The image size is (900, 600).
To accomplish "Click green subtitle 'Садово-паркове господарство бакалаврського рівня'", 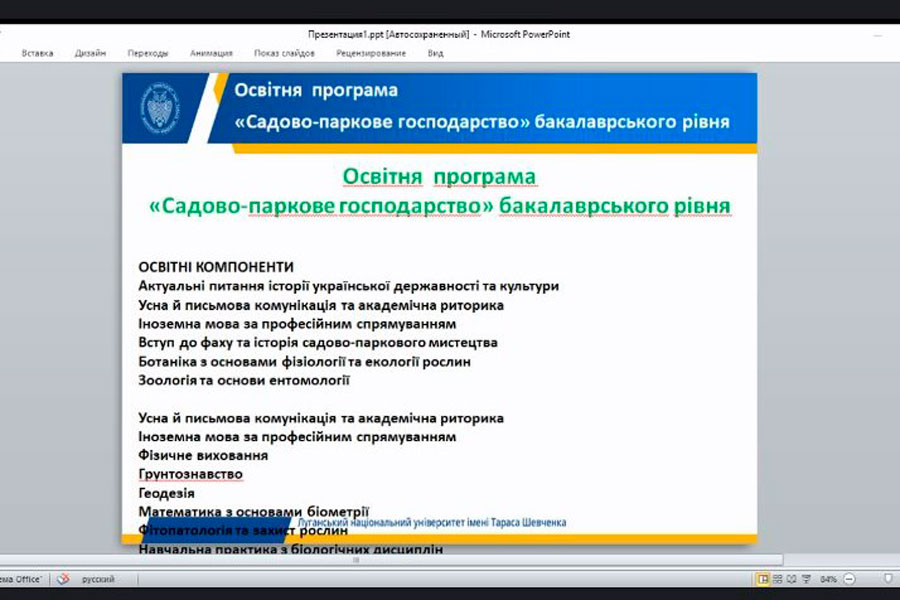I will 440,206.
